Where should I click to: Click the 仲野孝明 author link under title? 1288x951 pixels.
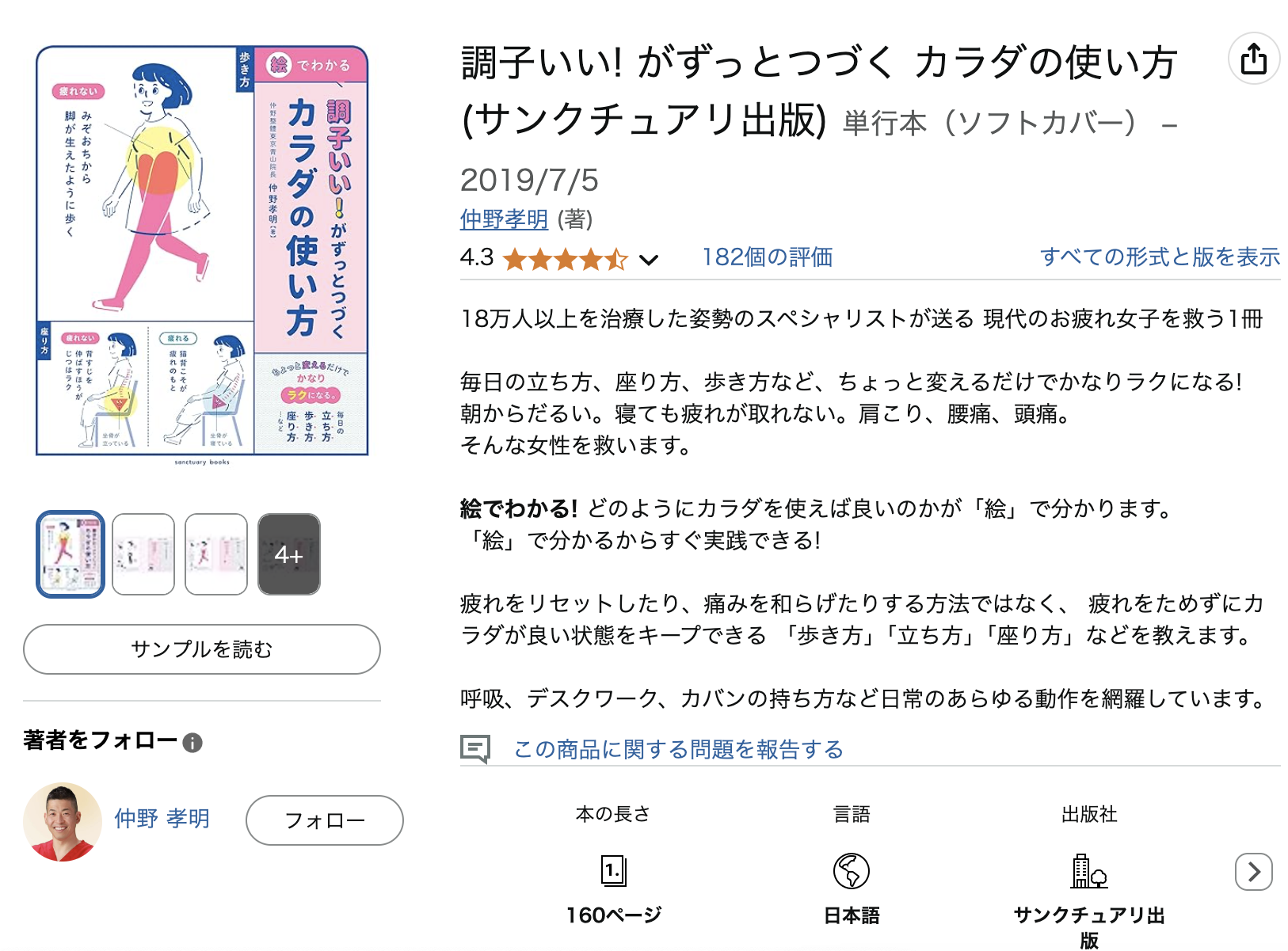[x=504, y=219]
